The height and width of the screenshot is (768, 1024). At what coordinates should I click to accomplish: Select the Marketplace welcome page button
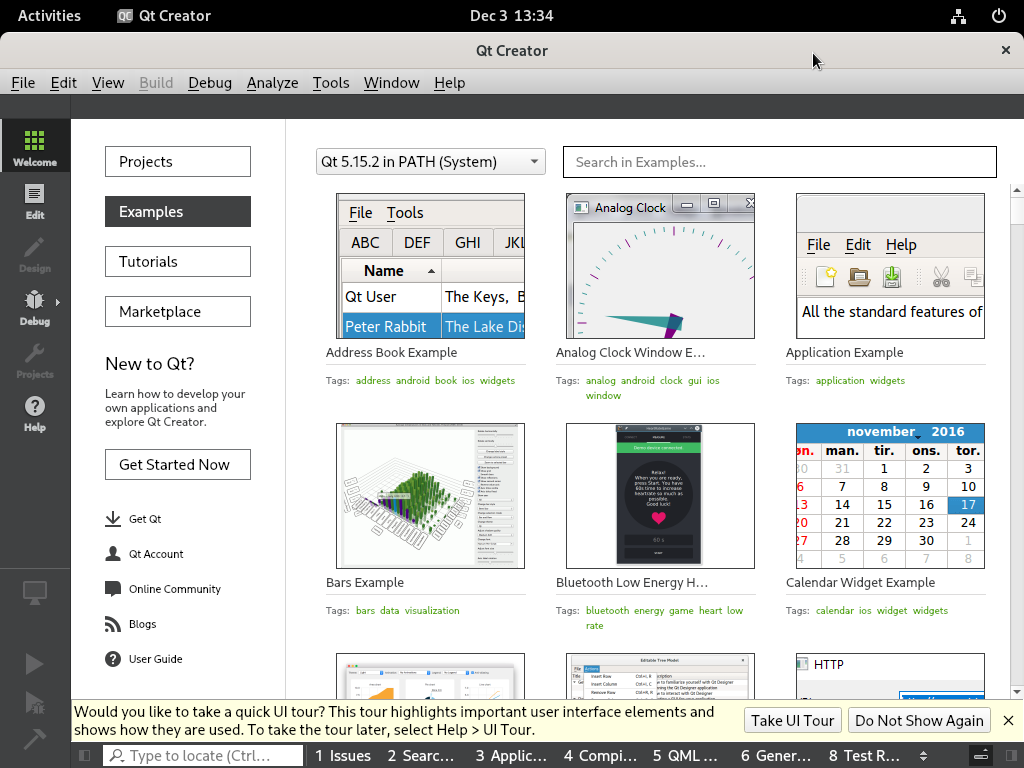click(178, 312)
